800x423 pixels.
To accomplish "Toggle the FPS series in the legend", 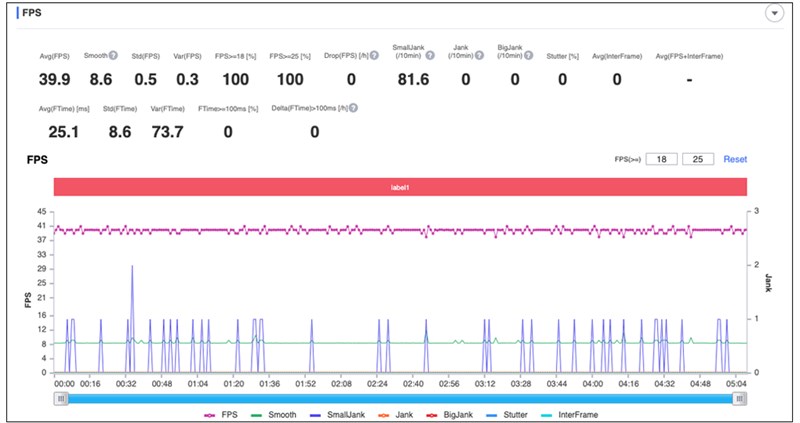I will pos(222,414).
